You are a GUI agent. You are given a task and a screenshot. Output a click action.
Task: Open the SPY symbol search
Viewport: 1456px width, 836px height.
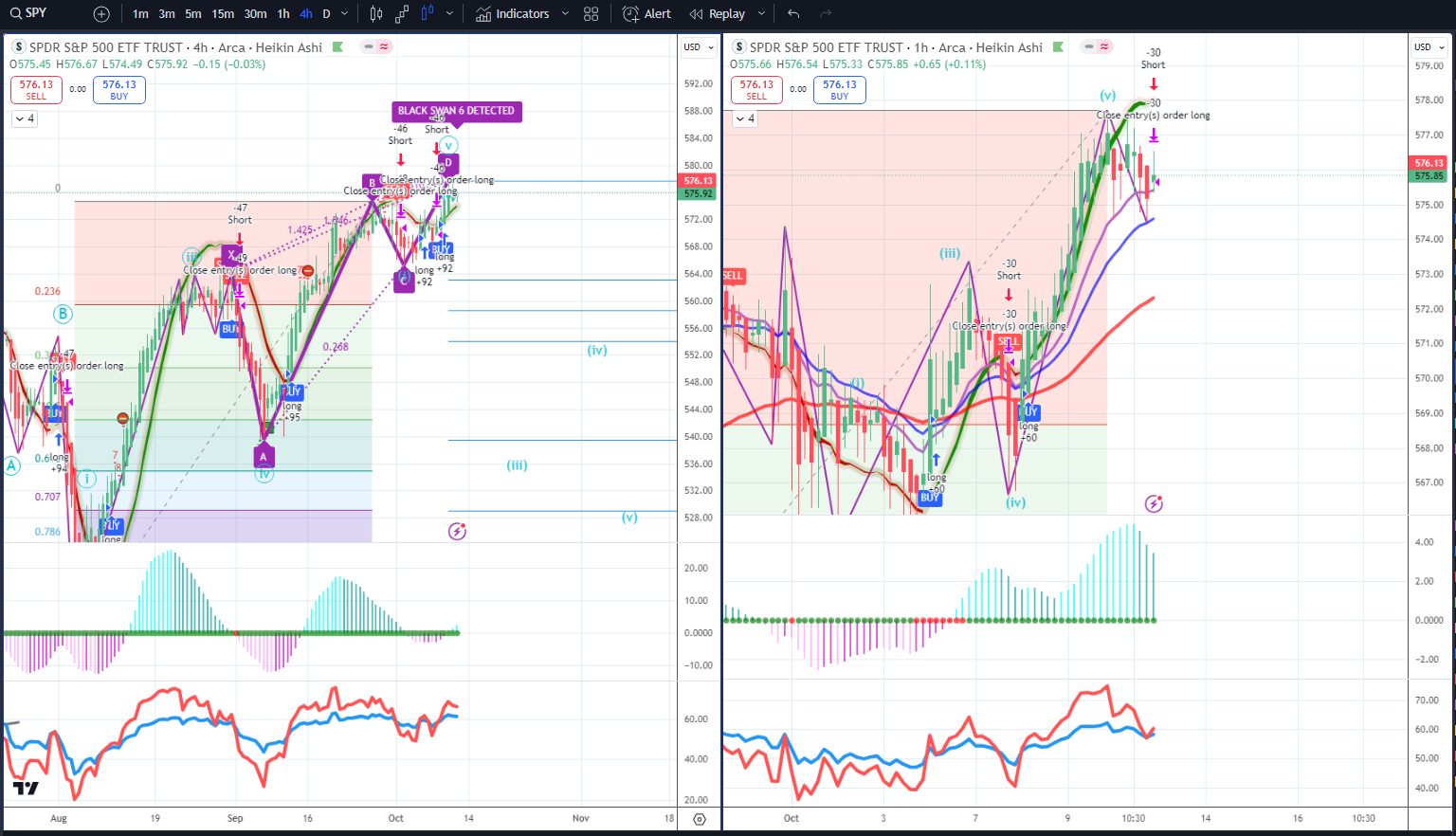28,13
